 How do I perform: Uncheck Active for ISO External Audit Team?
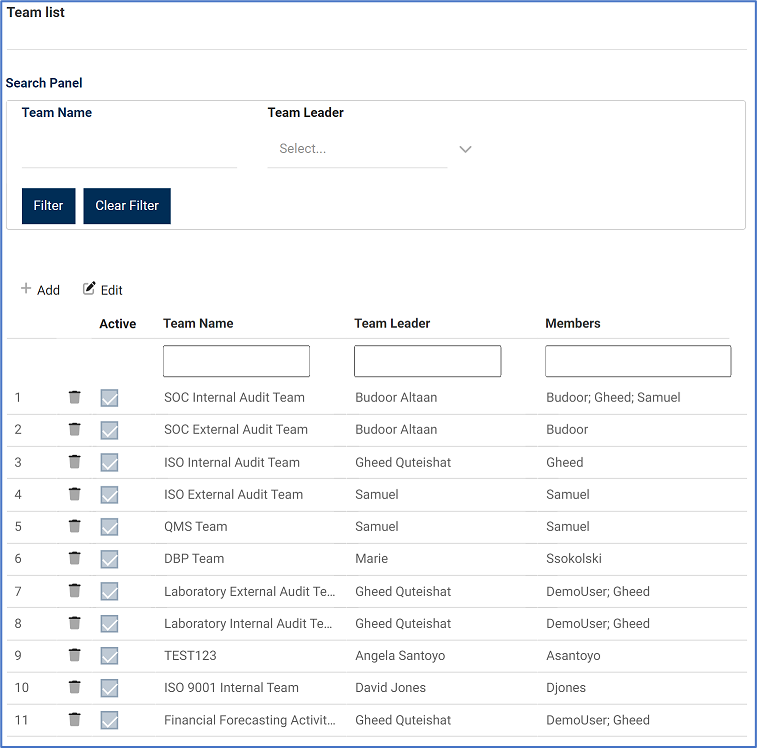pos(110,494)
